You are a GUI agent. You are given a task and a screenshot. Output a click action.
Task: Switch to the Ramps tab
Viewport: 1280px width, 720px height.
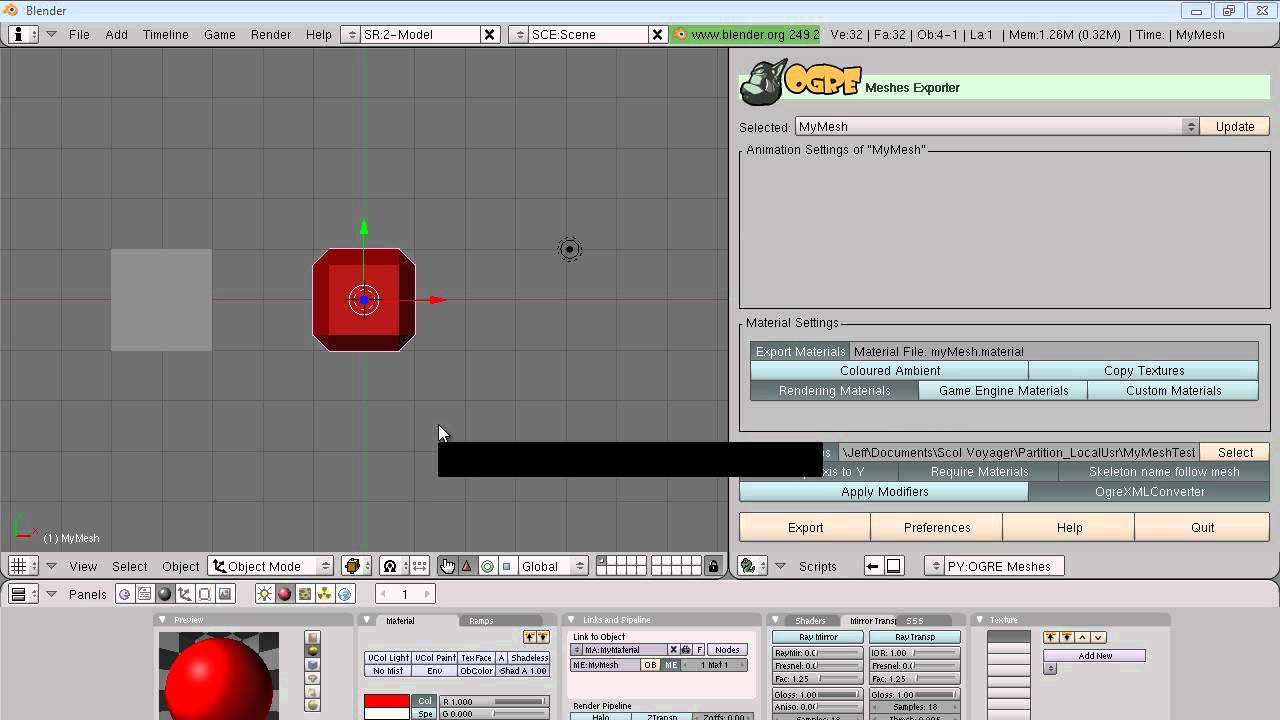point(481,621)
